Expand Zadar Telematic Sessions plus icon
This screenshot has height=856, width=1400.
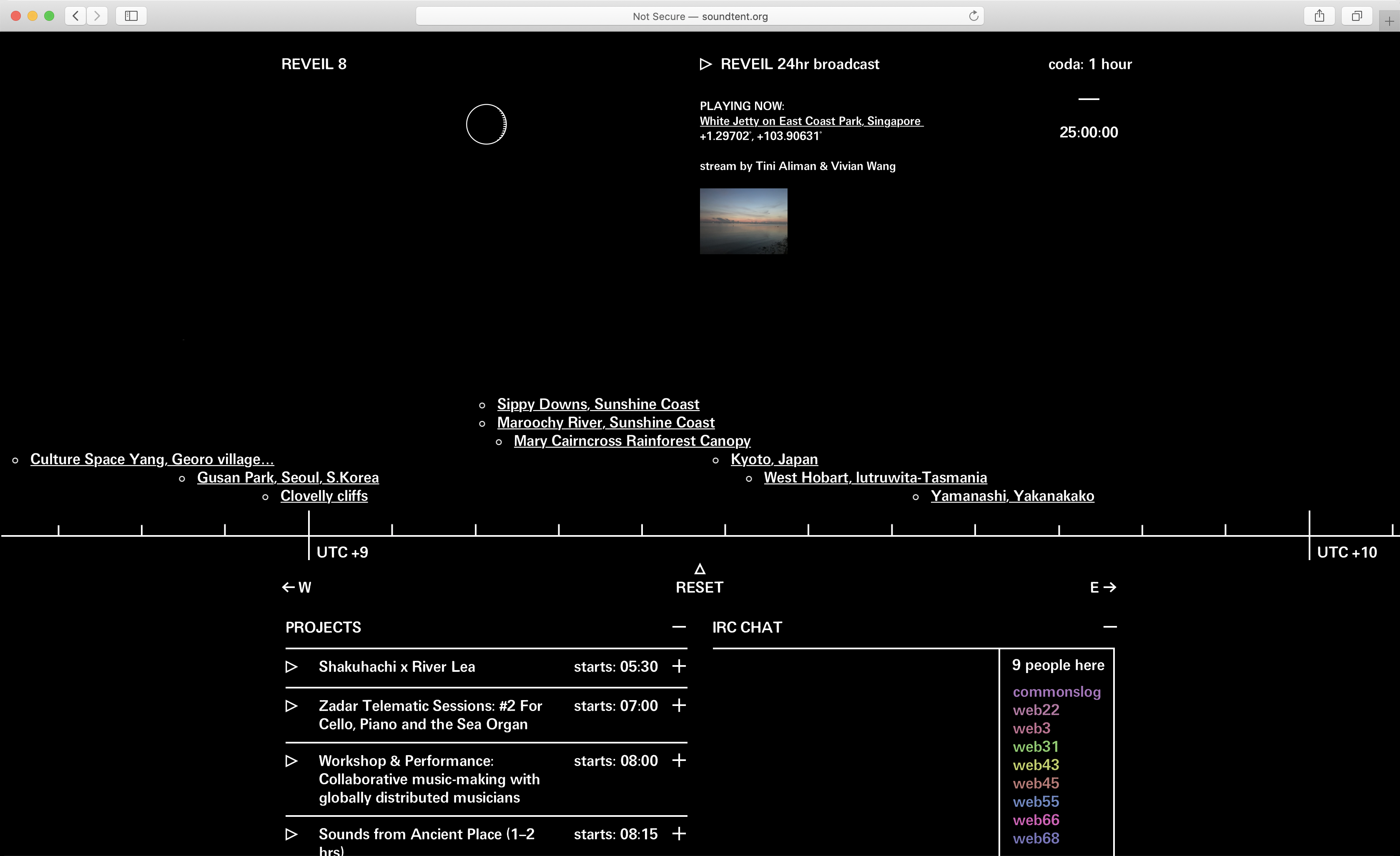coord(679,705)
